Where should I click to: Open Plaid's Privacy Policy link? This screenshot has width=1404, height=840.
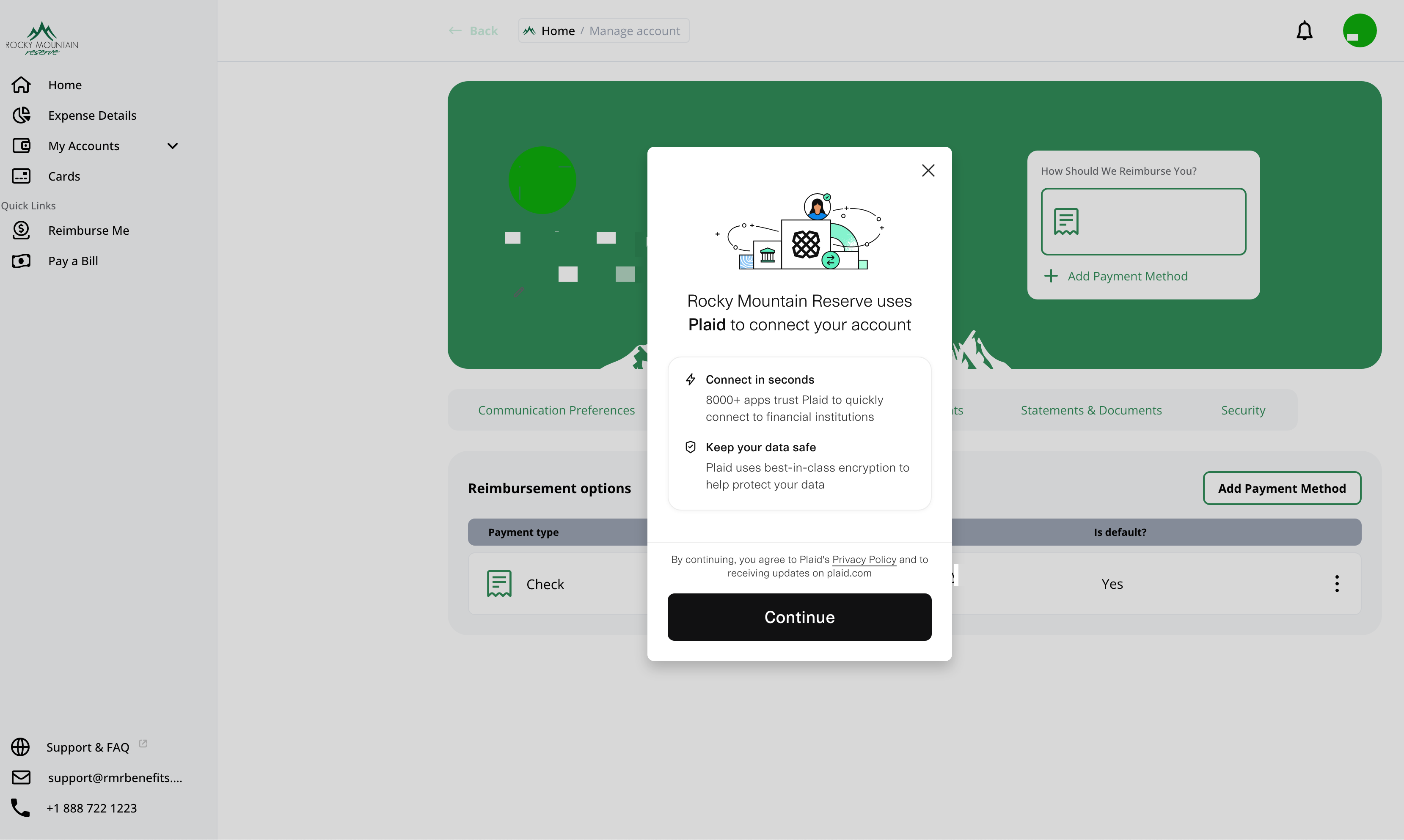pyautogui.click(x=864, y=559)
